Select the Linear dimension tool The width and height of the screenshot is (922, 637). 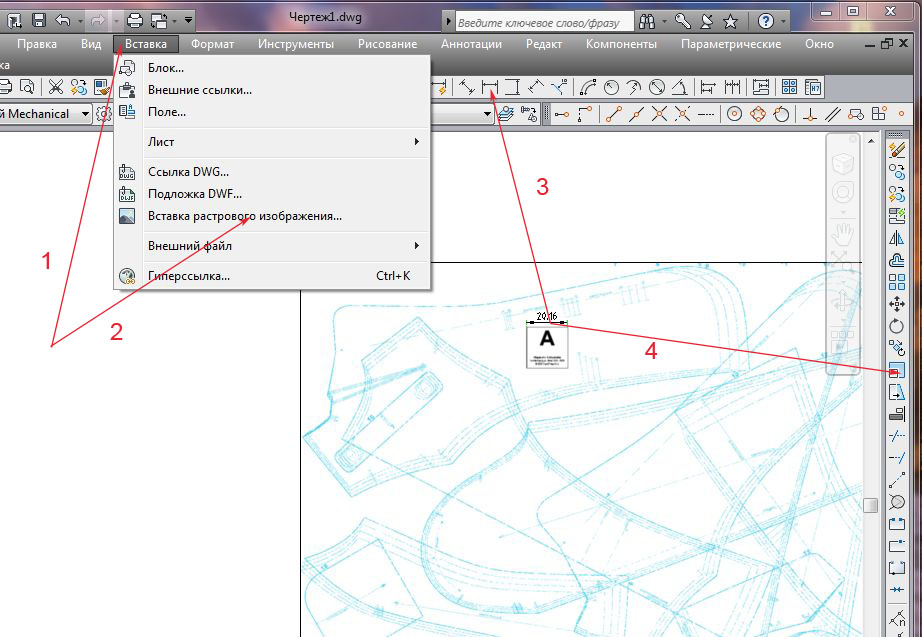tap(491, 87)
